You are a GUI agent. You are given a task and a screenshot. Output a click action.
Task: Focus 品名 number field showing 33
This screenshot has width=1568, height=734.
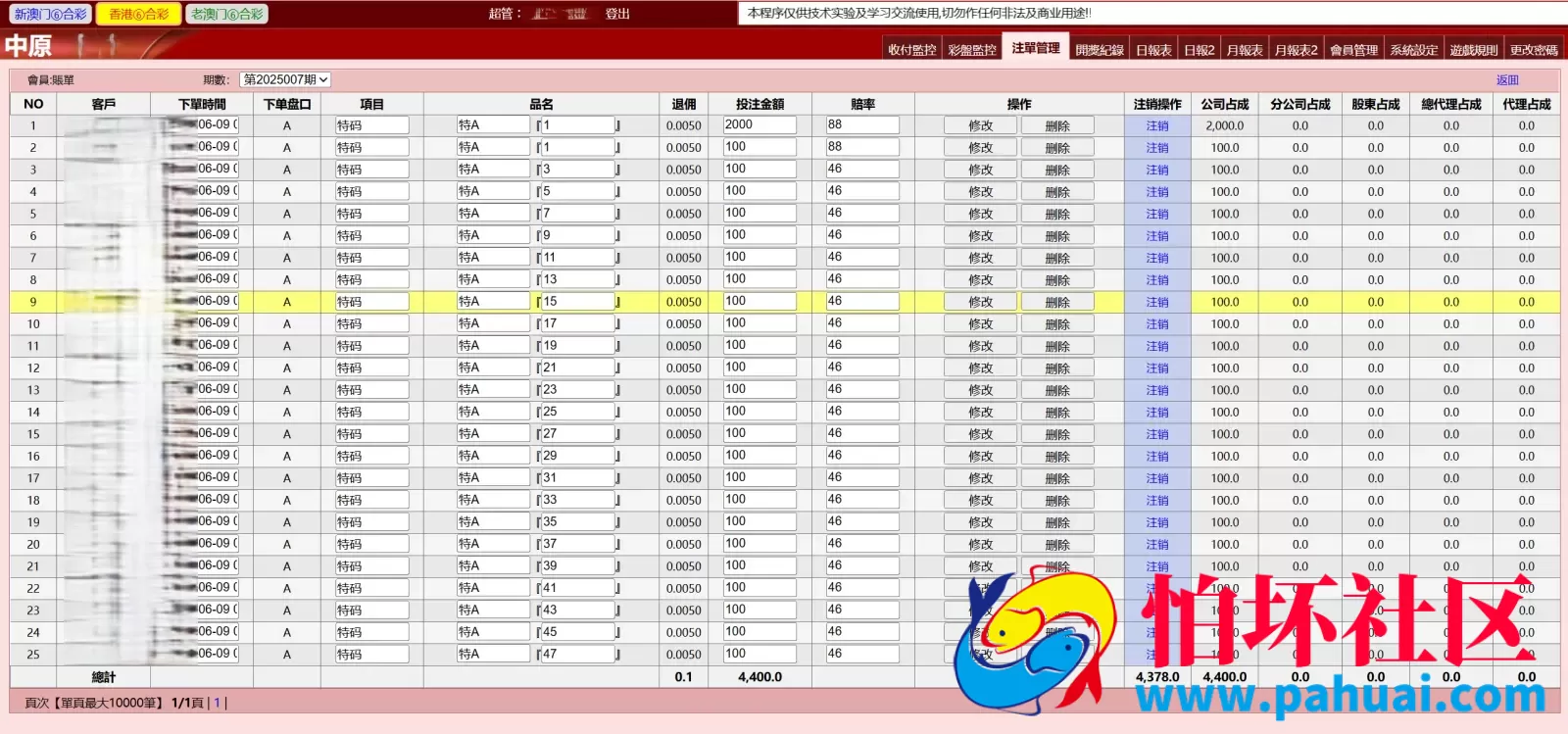577,500
